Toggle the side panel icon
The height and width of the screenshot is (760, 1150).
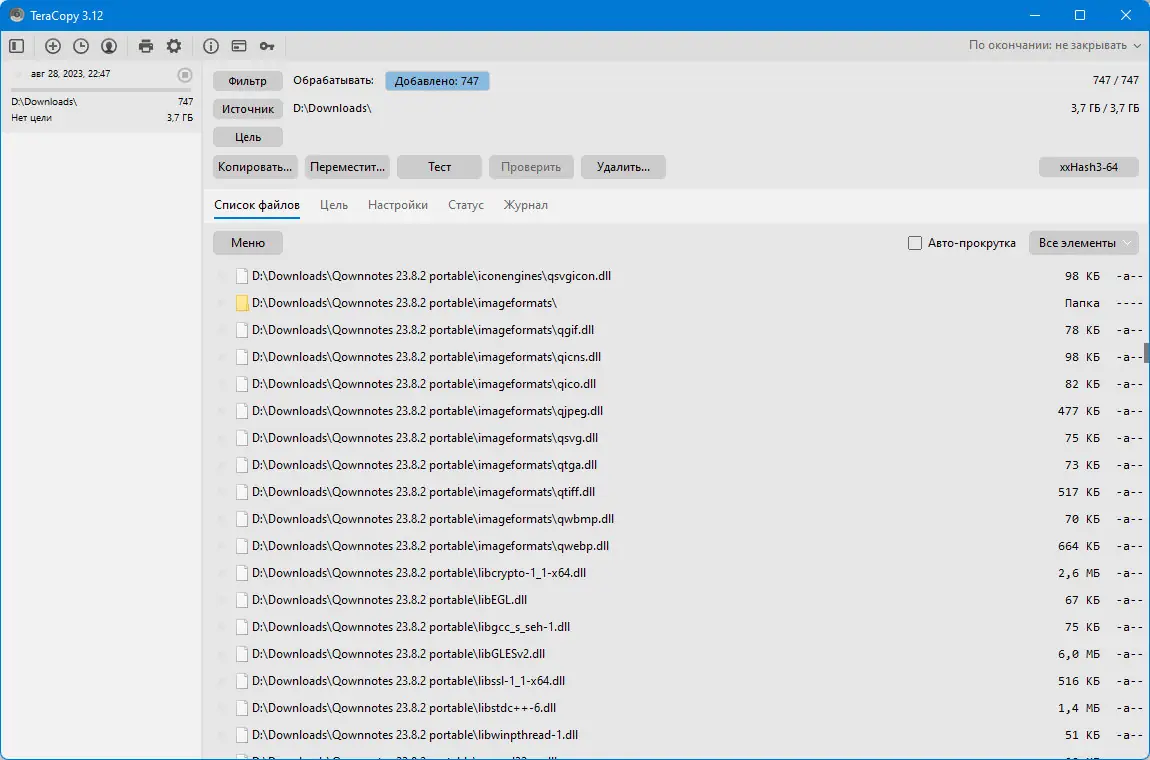(17, 46)
